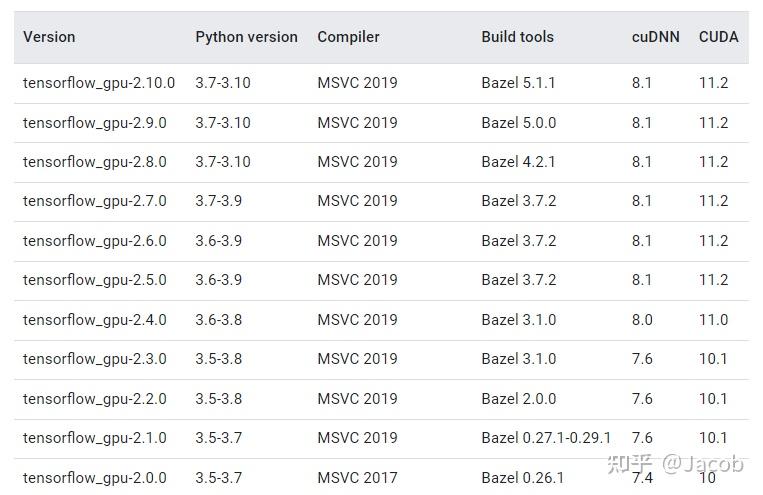
Task: Select the Bazel 0.26.1 cell
Action: (x=522, y=478)
